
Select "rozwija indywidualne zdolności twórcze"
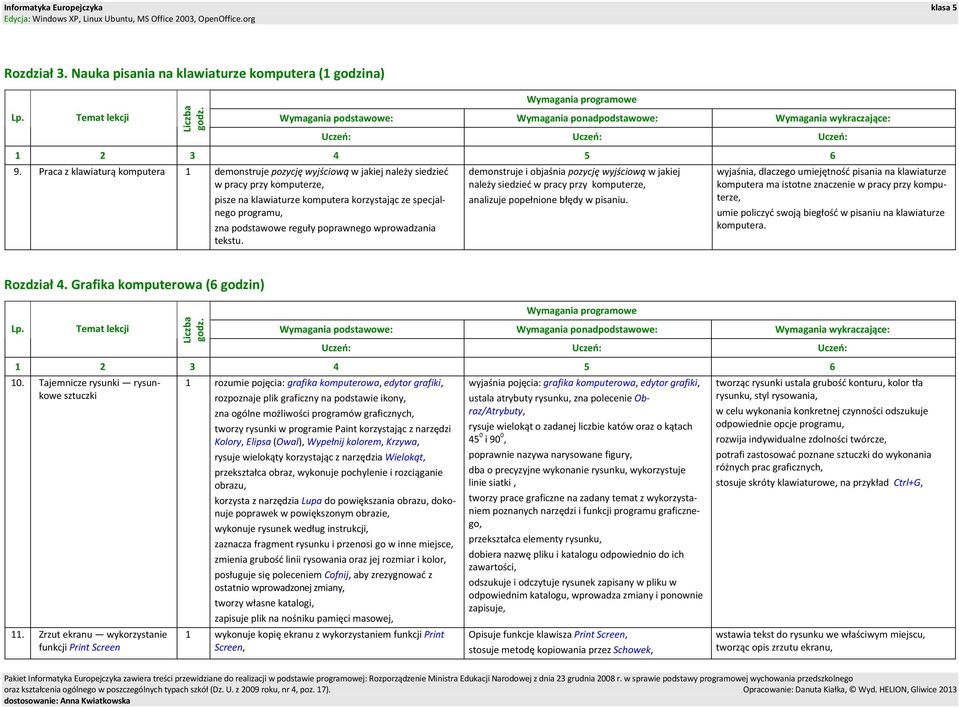click(x=801, y=440)
